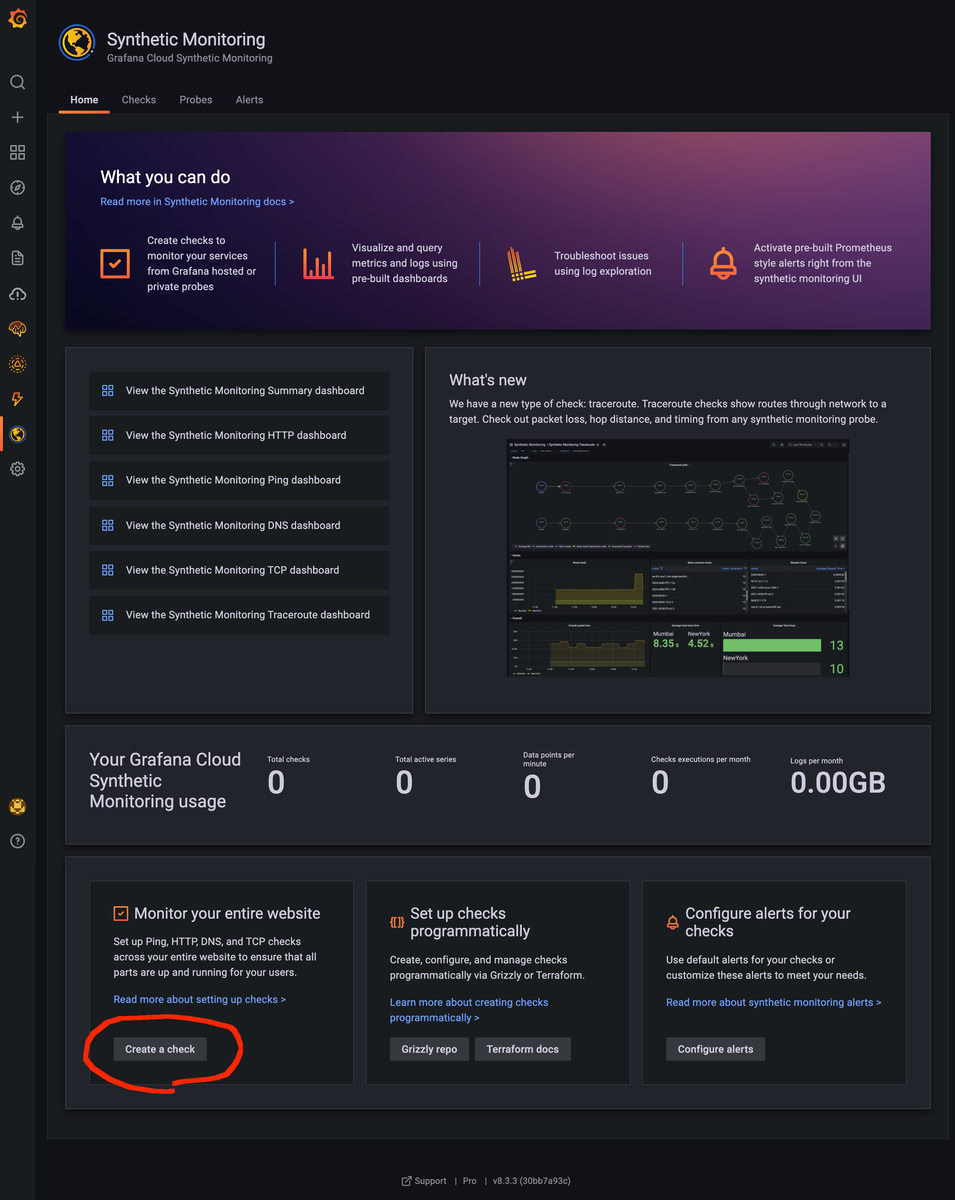View the Synthetic Monitoring TCP dashboard
Screen dimensions: 955x1200
(239, 570)
